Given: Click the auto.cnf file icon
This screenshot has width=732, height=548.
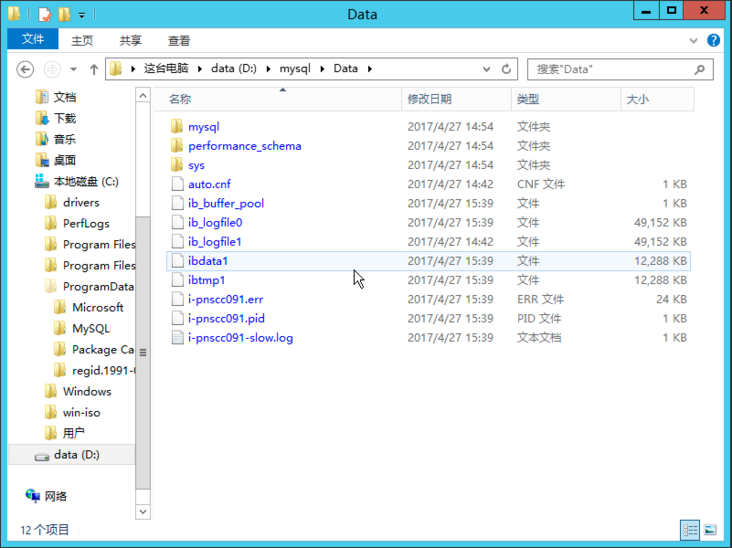Looking at the screenshot, I should click(x=177, y=184).
